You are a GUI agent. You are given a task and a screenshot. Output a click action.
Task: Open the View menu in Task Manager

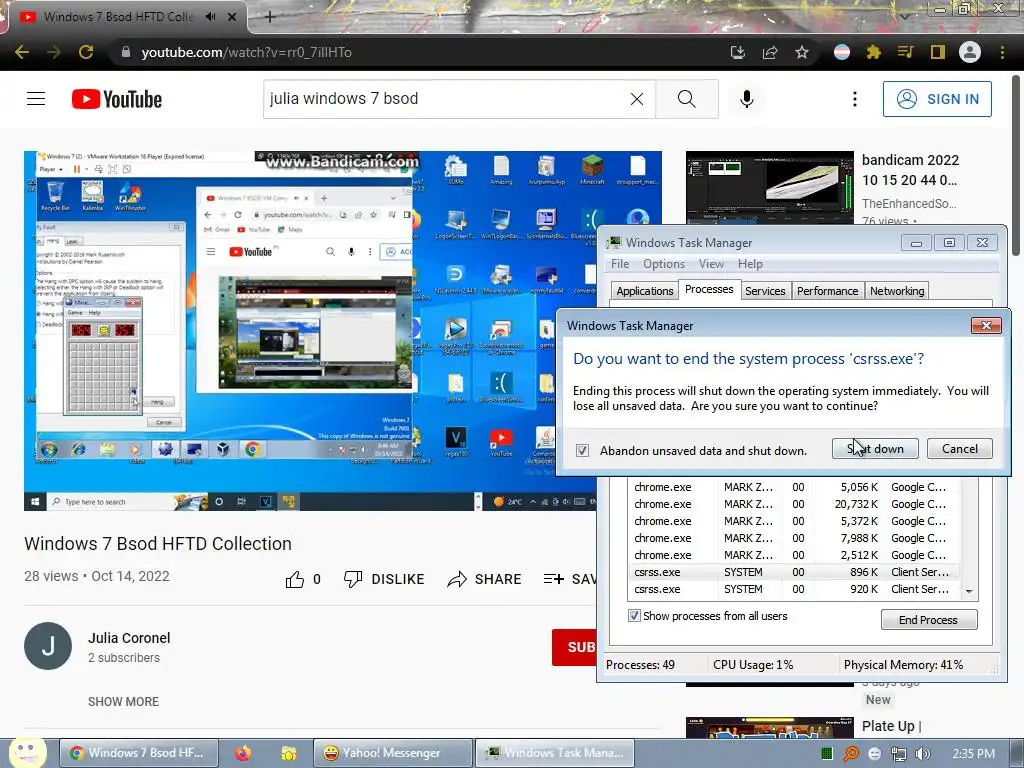coord(711,264)
